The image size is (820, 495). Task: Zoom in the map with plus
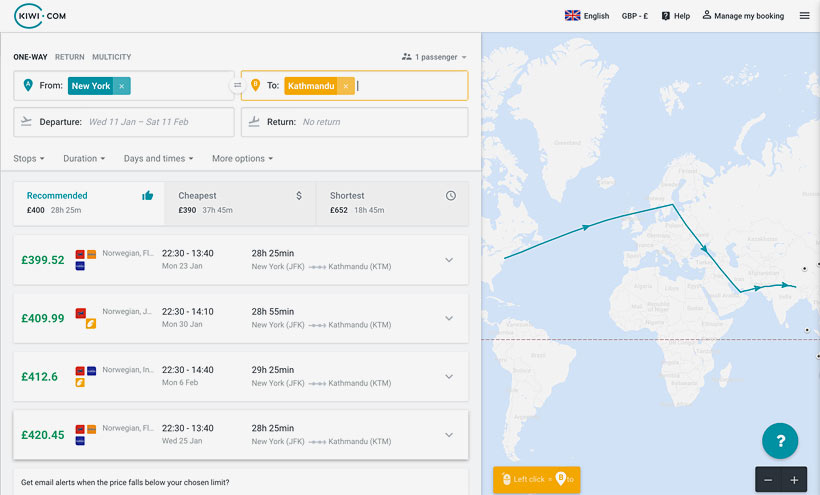click(x=794, y=480)
